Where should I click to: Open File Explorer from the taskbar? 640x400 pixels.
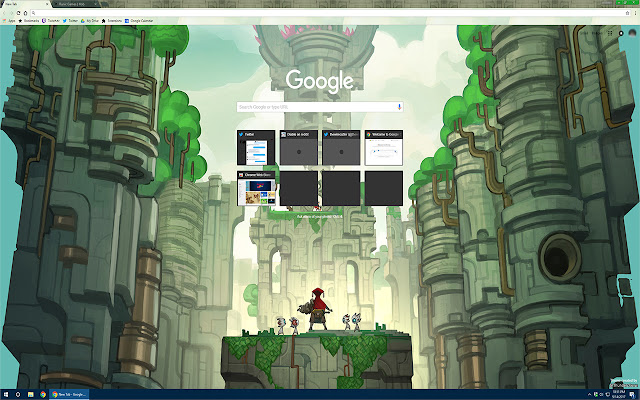tap(31, 395)
